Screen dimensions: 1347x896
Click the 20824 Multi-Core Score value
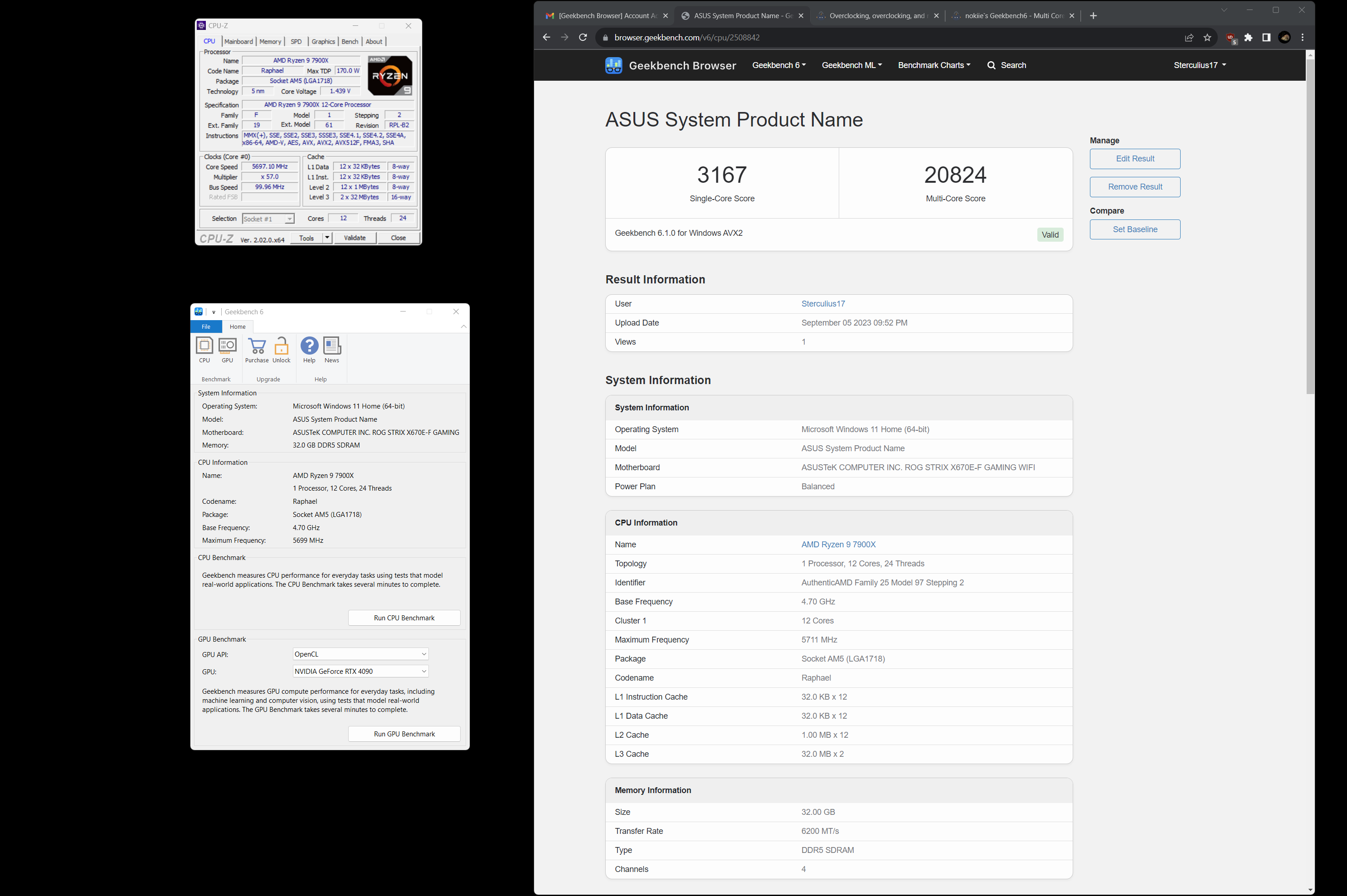click(x=955, y=175)
